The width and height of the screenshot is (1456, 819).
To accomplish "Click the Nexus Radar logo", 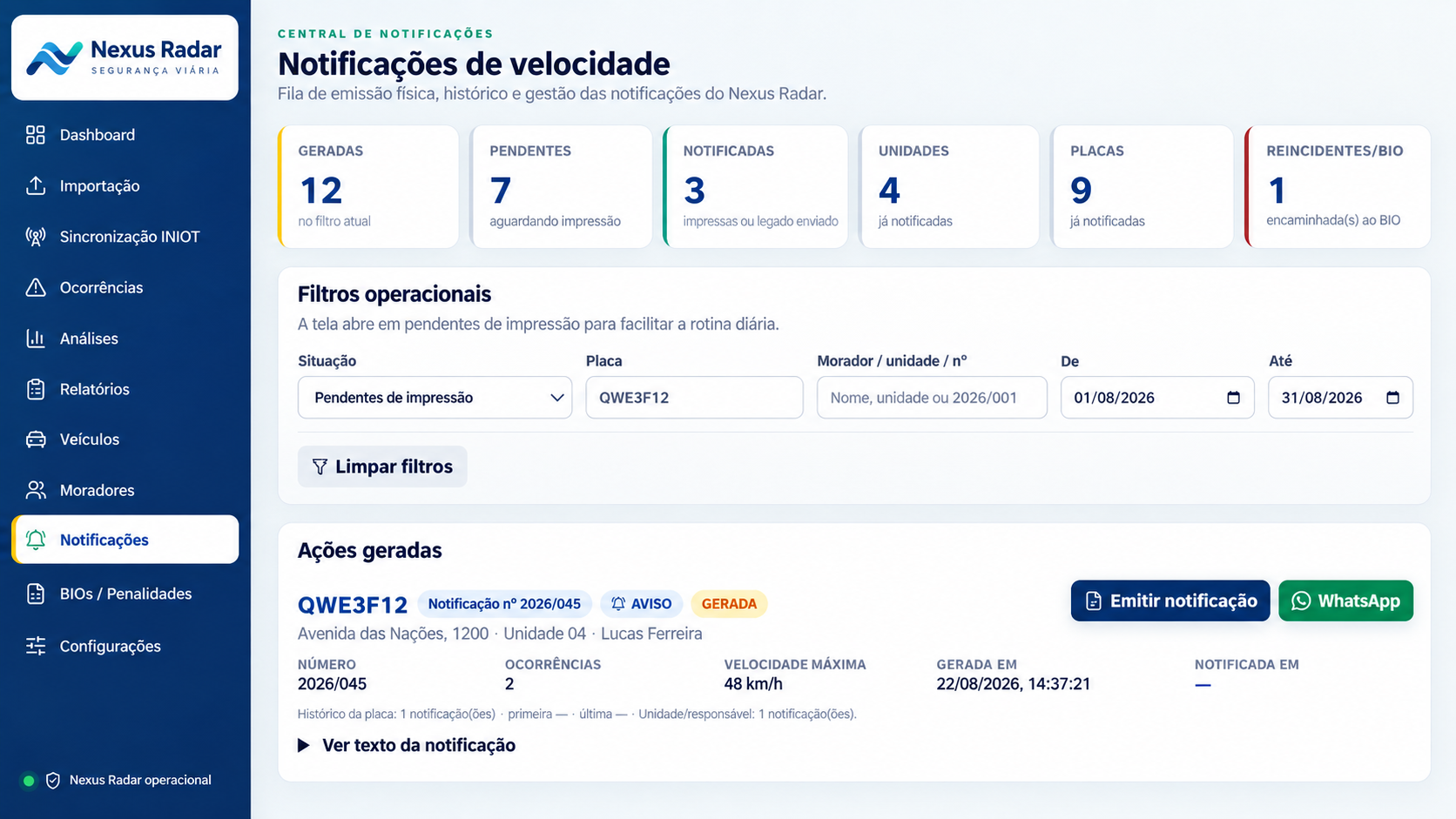I will [125, 57].
